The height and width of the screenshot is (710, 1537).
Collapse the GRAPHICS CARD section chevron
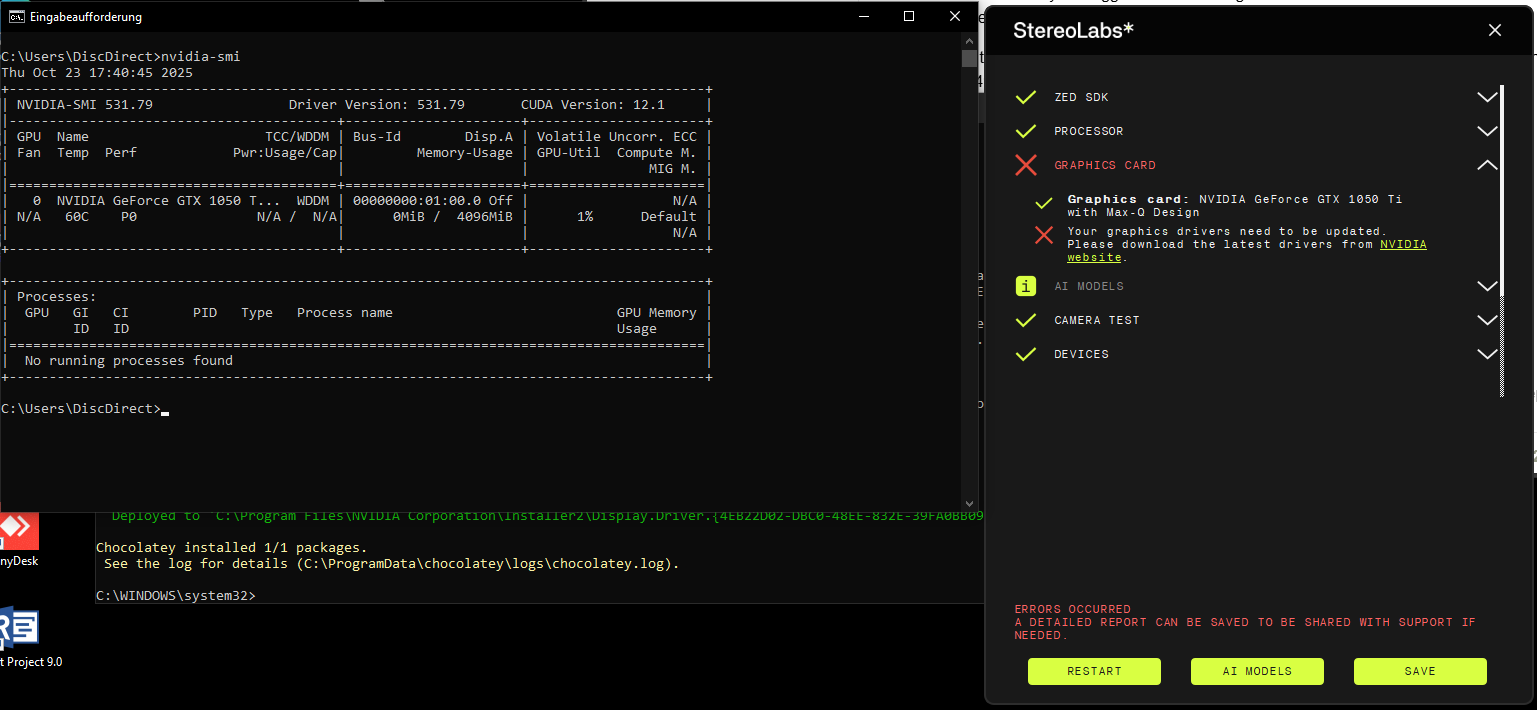coord(1486,166)
